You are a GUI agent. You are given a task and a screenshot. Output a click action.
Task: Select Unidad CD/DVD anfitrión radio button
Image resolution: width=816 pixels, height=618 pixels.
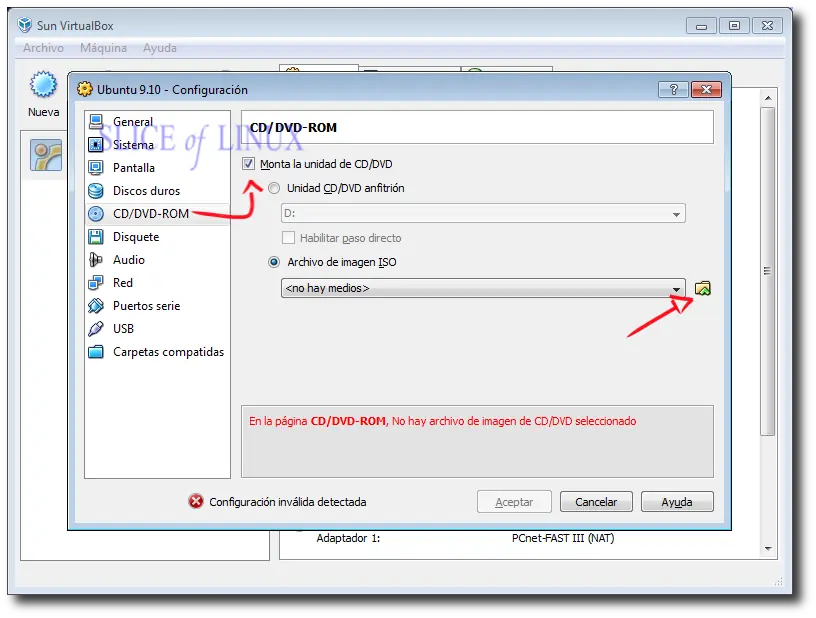click(274, 188)
